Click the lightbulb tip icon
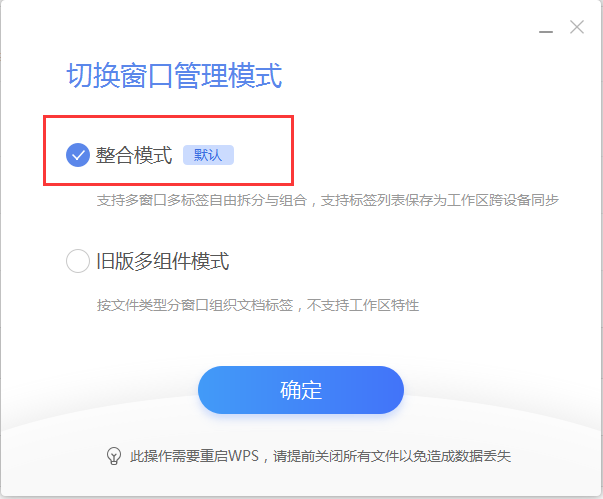603x499 pixels. [x=113, y=456]
